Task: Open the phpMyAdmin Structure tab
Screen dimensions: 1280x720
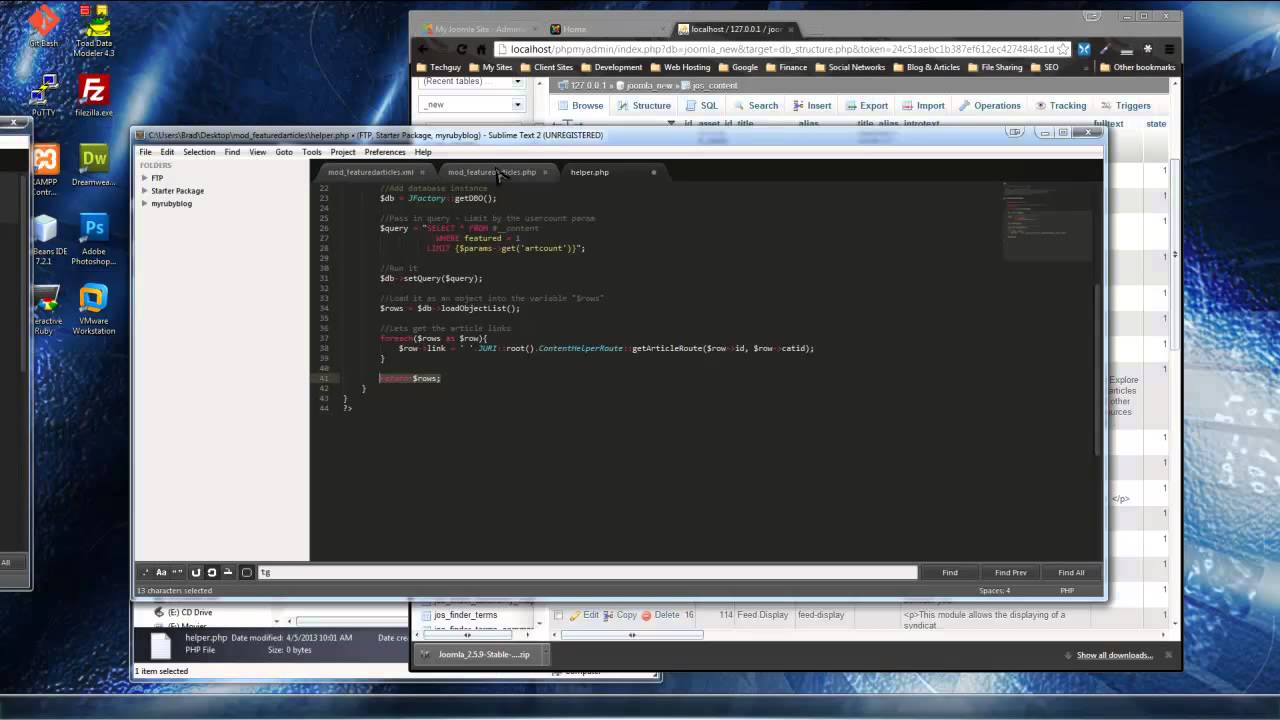Action: pyautogui.click(x=644, y=106)
